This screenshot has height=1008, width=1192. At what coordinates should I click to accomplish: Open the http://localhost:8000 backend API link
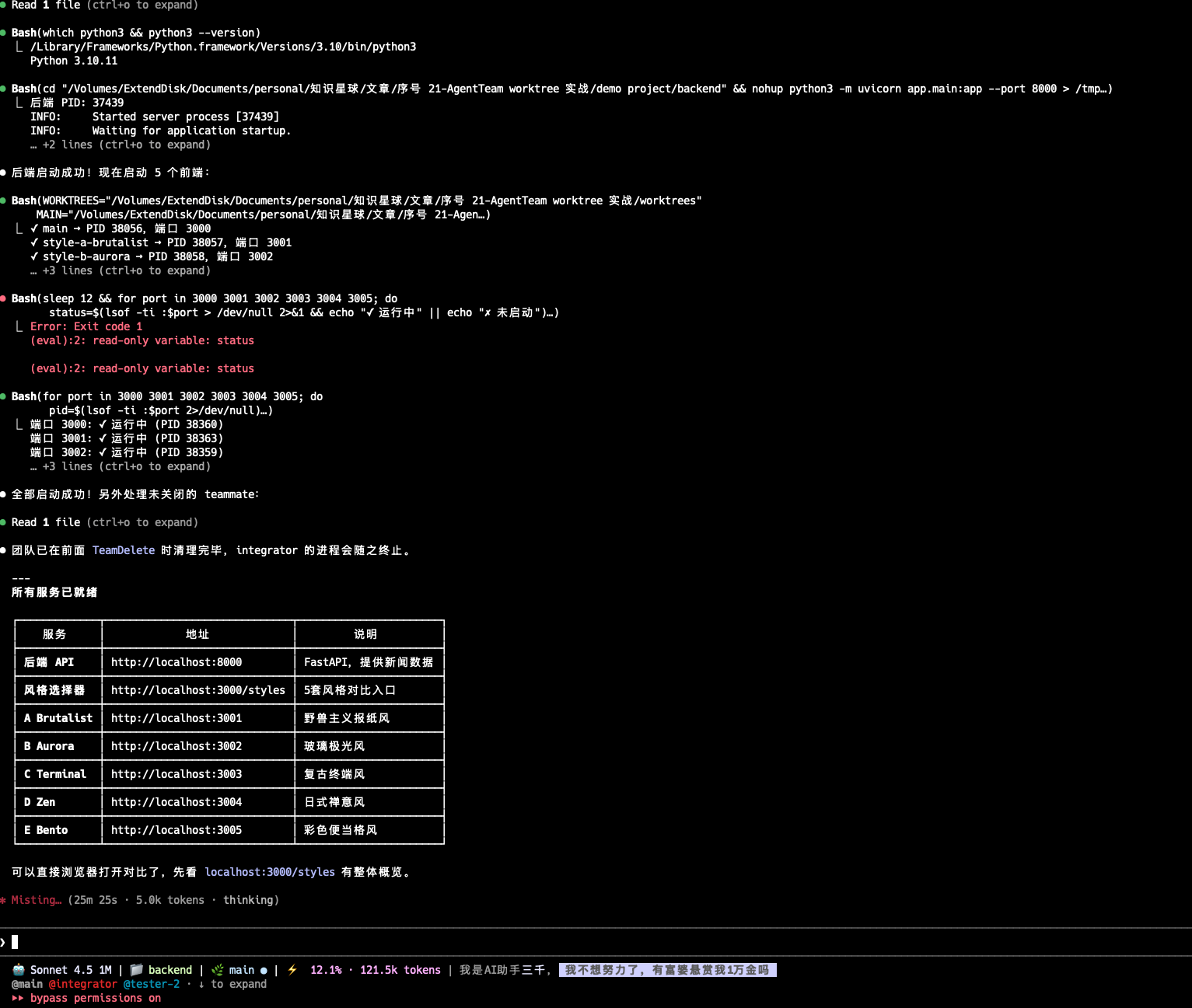click(177, 662)
